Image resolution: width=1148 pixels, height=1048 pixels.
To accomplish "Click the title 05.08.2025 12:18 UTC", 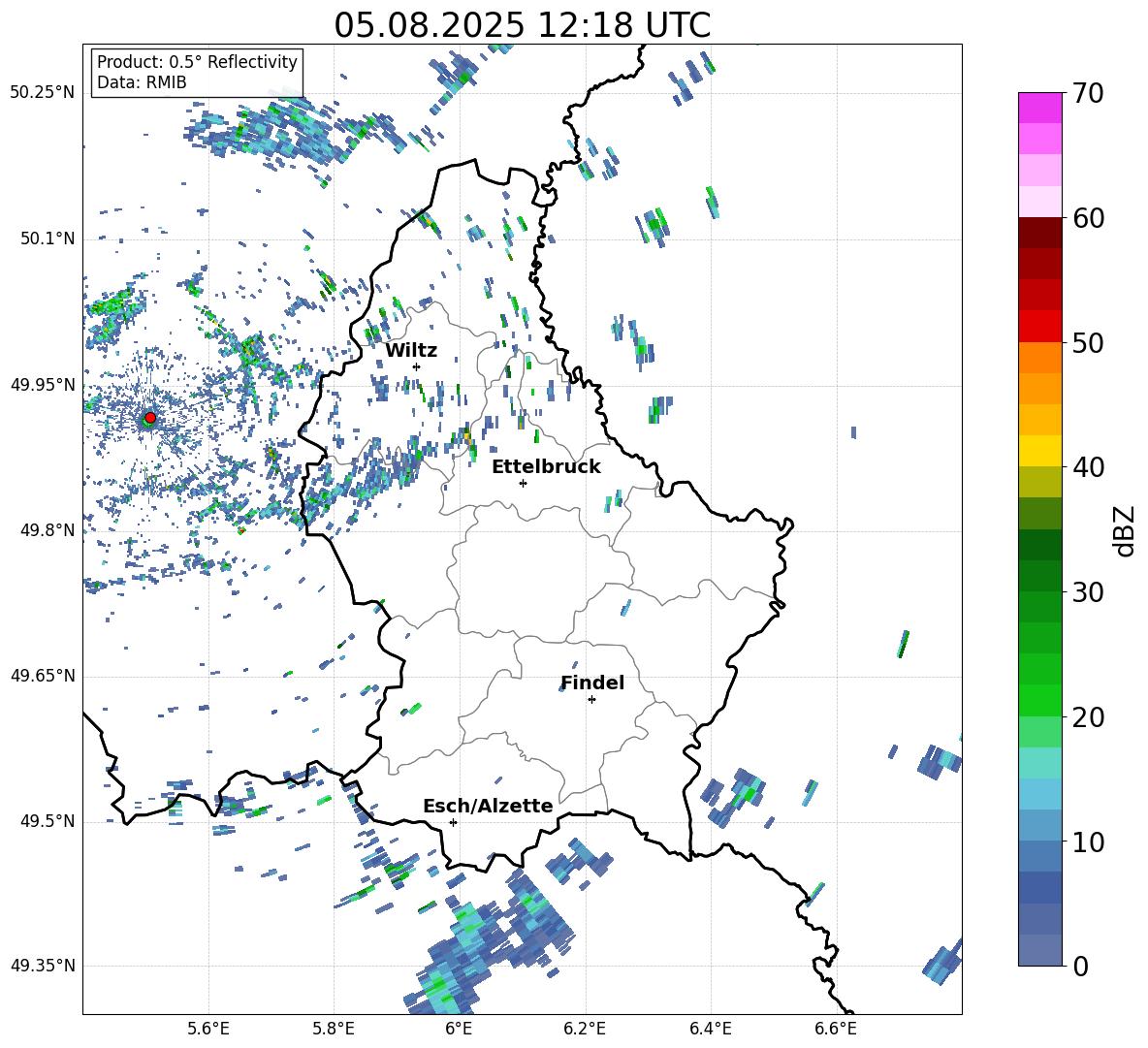I will pyautogui.click(x=522, y=25).
